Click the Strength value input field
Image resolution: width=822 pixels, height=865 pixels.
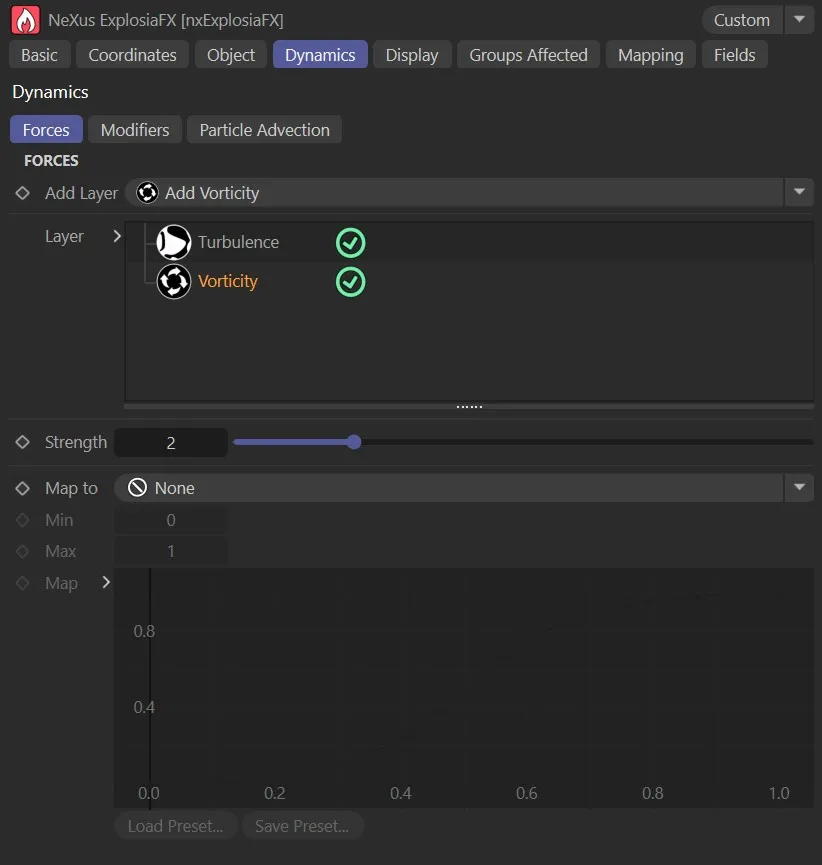[170, 441]
